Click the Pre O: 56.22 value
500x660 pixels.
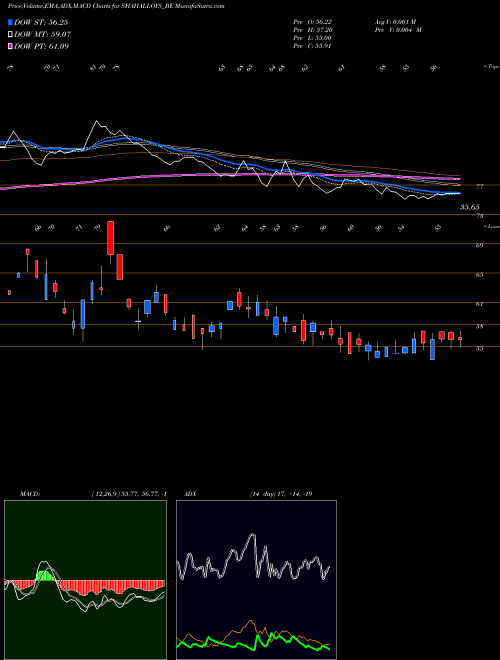coord(313,22)
